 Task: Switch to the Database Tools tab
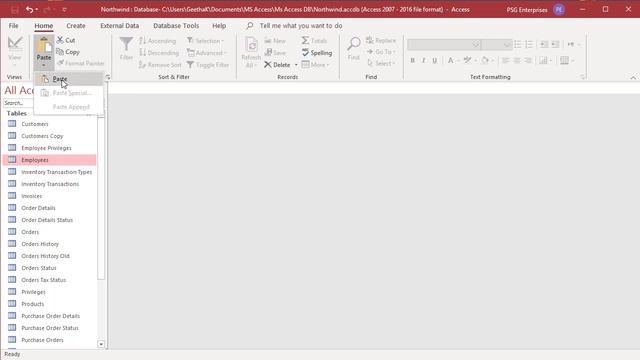click(x=176, y=26)
